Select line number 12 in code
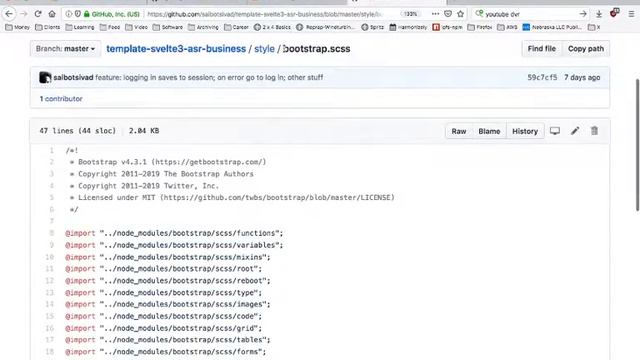 pos(49,281)
